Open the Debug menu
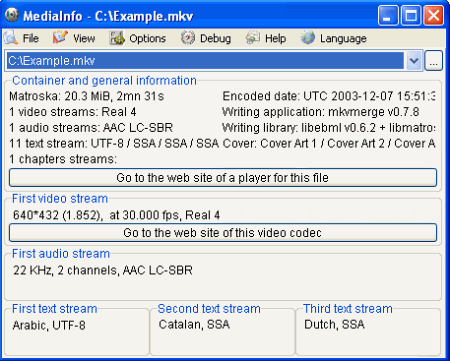The image size is (450, 361). 215,38
